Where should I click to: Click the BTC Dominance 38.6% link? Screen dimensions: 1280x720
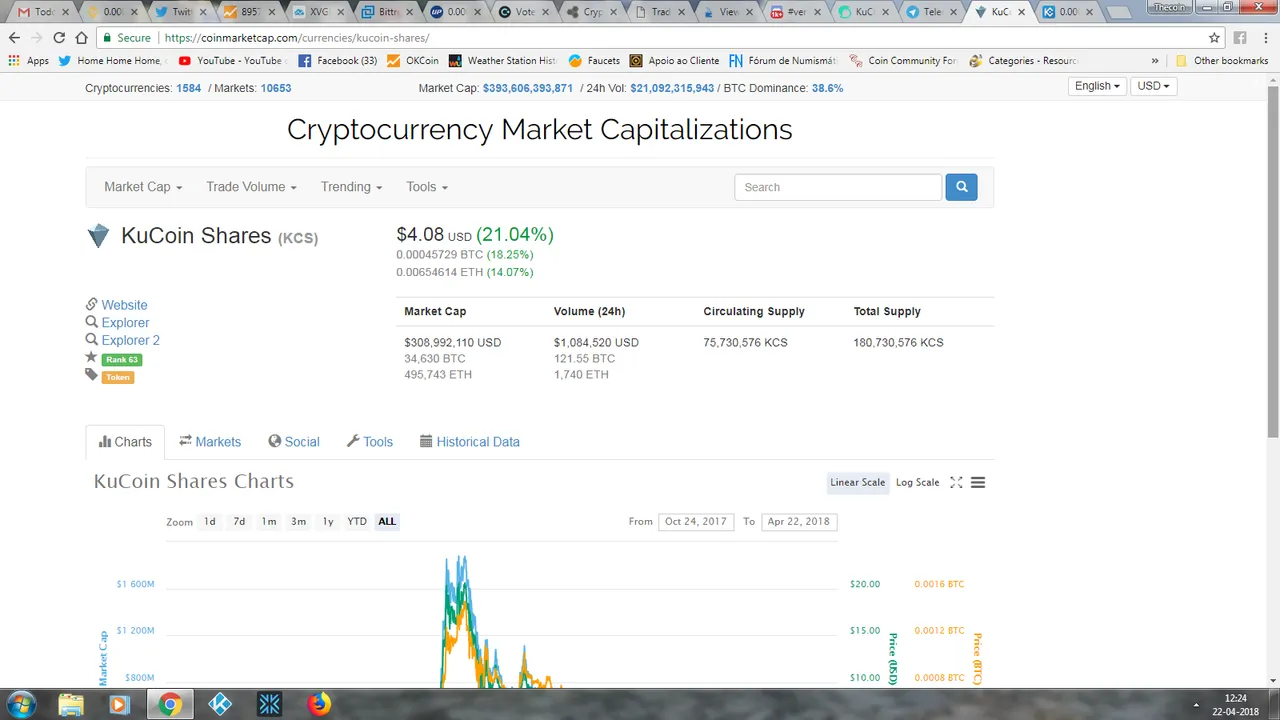point(827,88)
